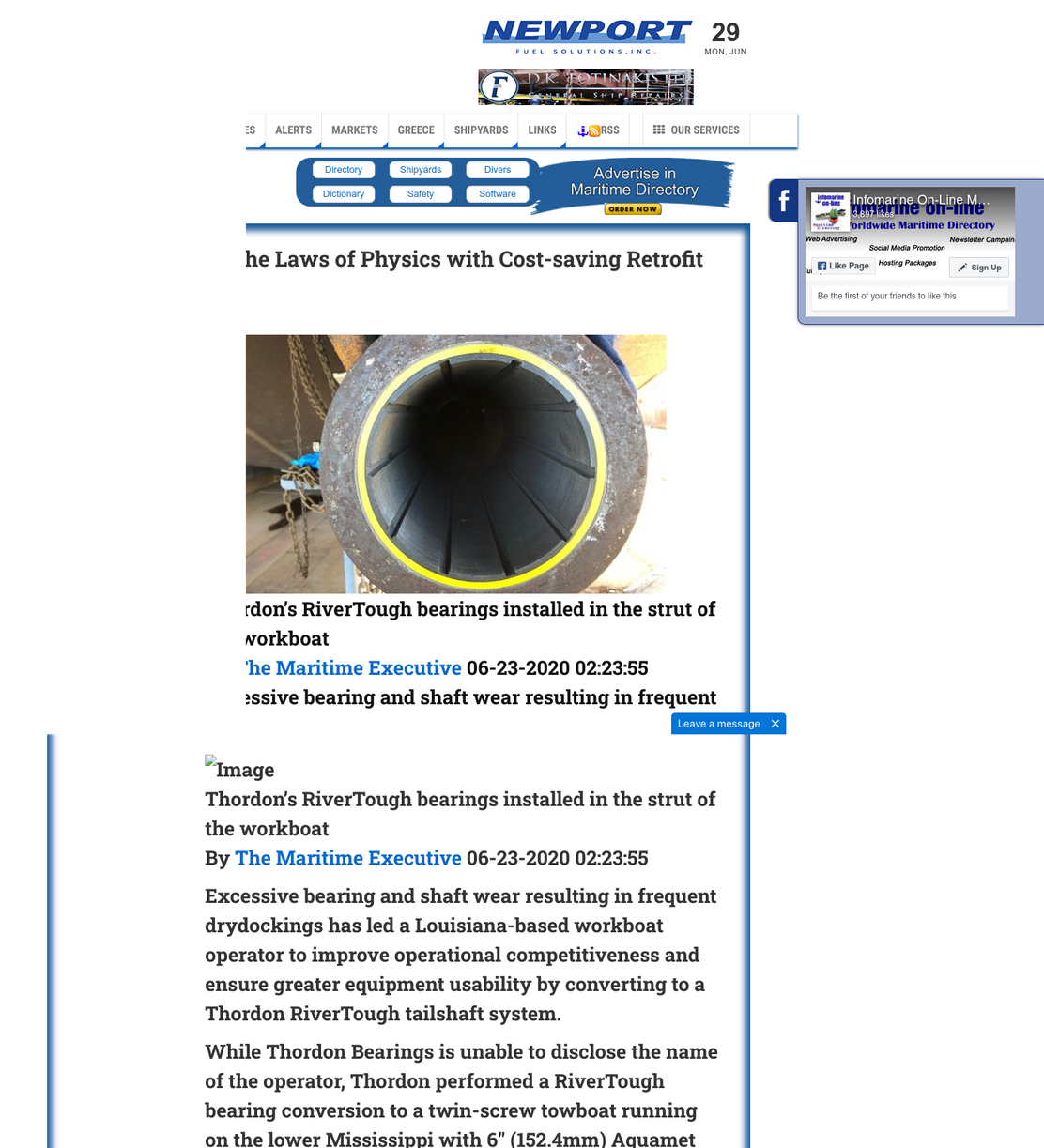Click Advertise in Maritime Directory Order Now
The image size is (1044, 1148).
(x=634, y=188)
